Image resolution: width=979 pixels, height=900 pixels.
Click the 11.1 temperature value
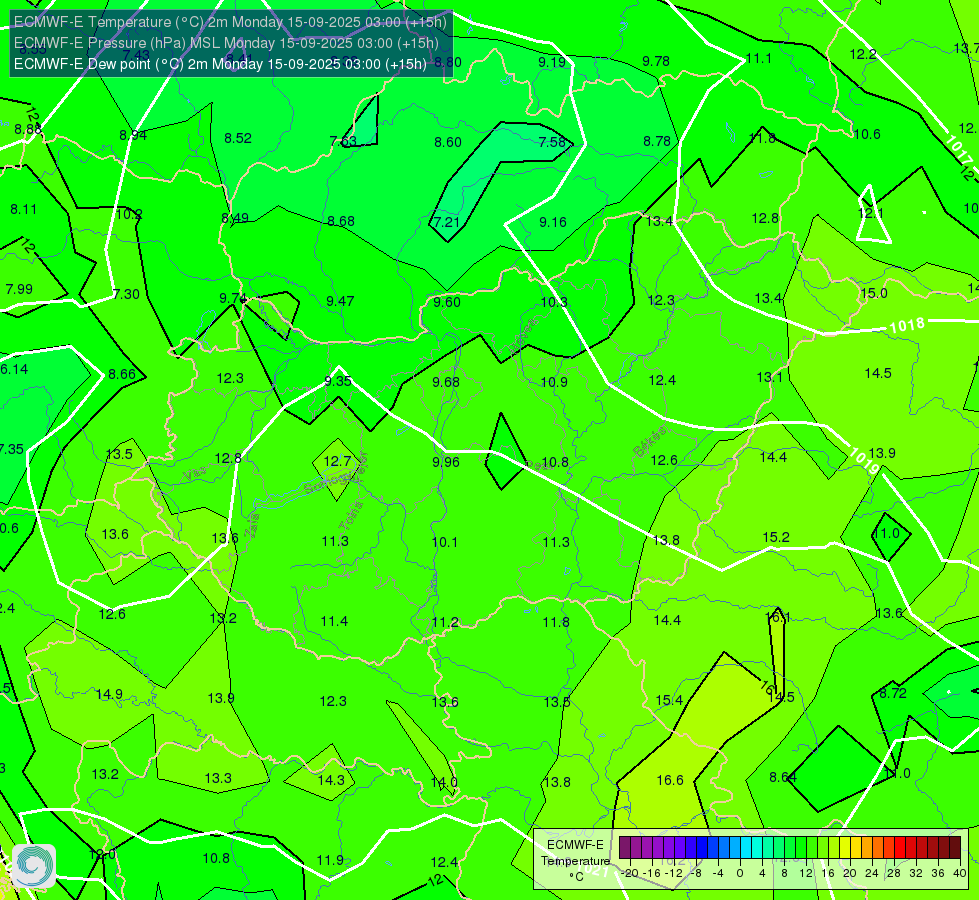(x=759, y=58)
